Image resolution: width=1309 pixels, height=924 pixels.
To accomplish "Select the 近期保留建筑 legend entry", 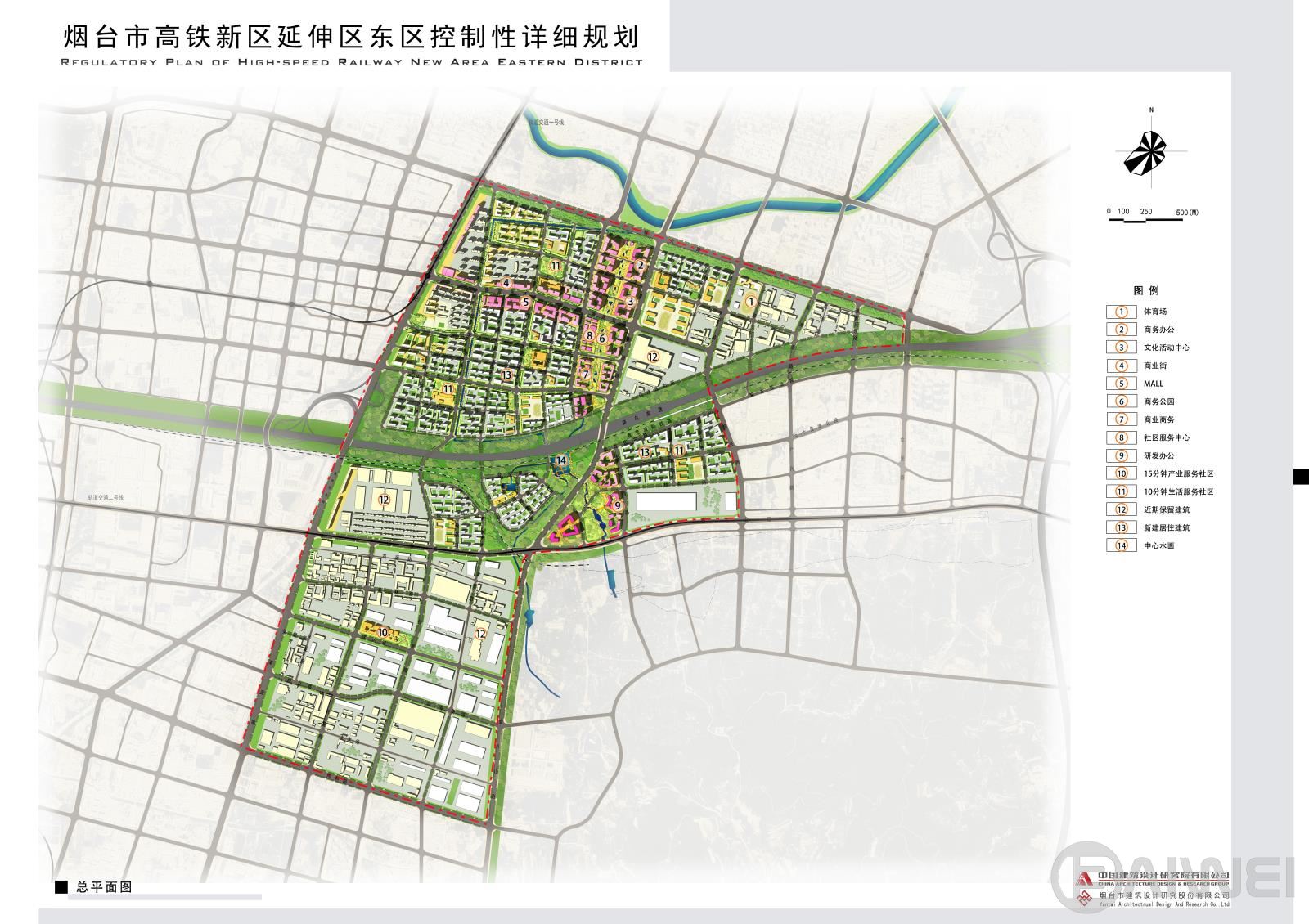I will [1166, 509].
